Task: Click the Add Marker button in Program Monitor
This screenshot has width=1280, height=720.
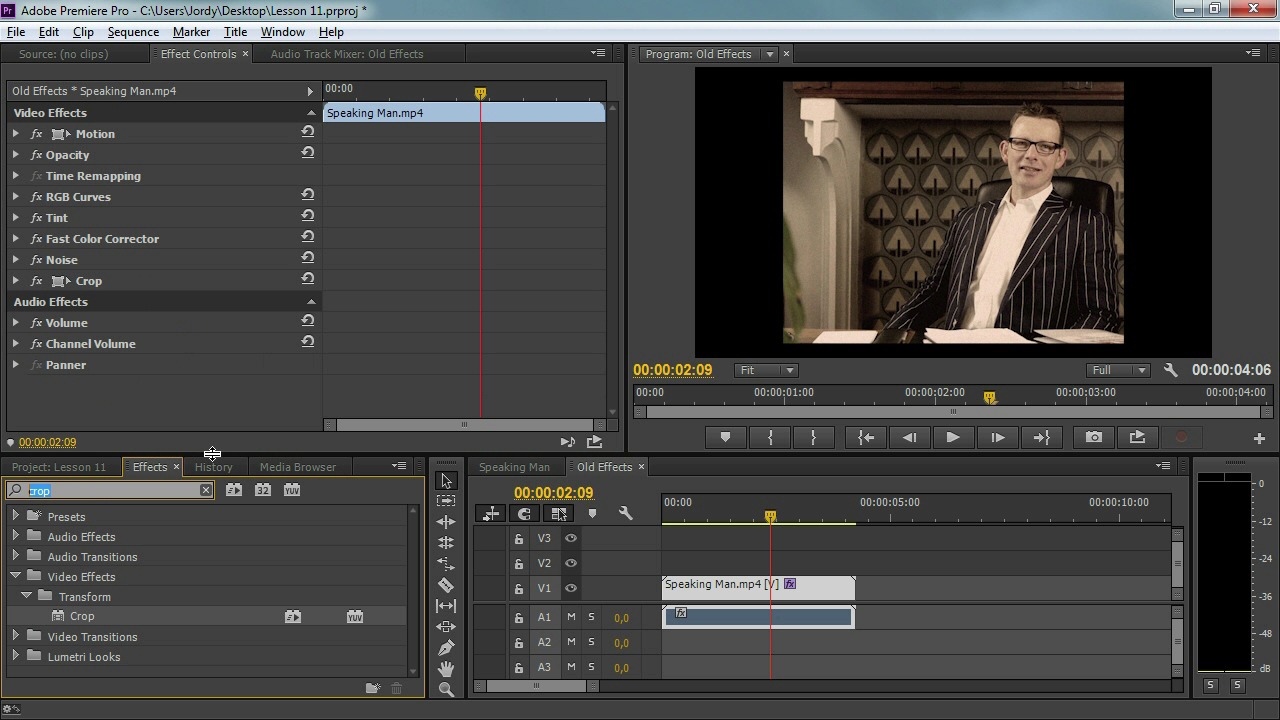Action: [x=725, y=437]
